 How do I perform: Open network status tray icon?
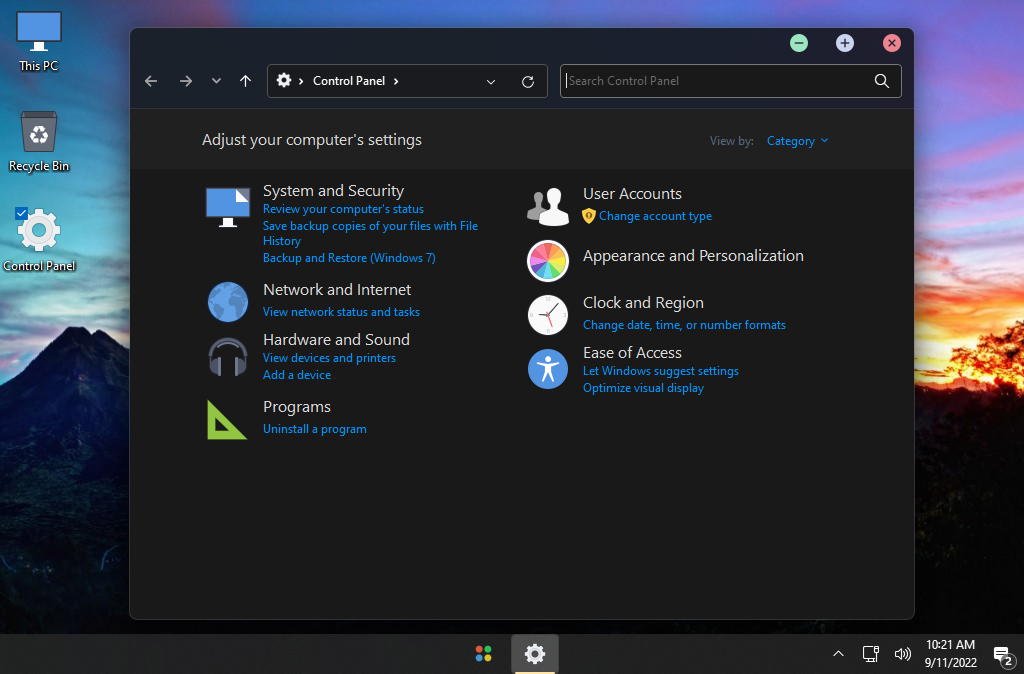pyautogui.click(x=871, y=654)
